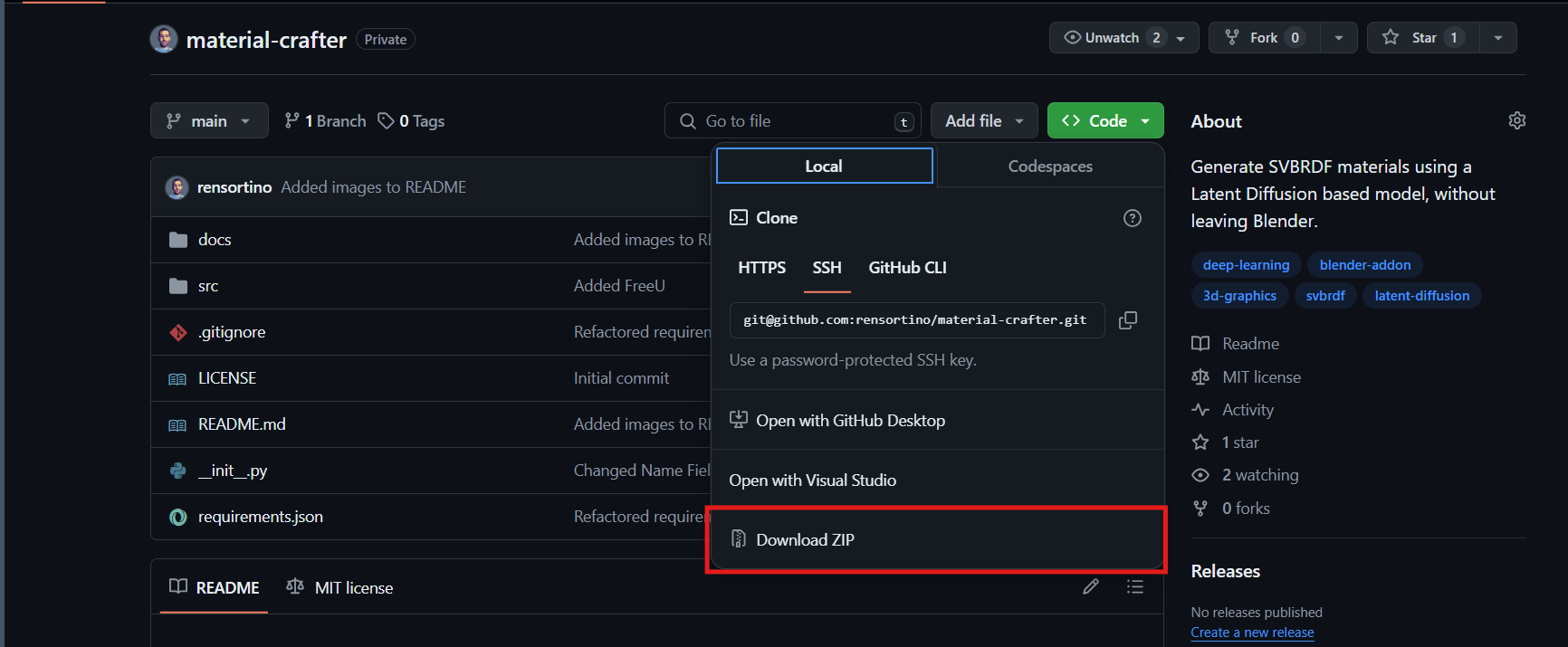
Task: View the 1 Branch link
Action: [325, 120]
